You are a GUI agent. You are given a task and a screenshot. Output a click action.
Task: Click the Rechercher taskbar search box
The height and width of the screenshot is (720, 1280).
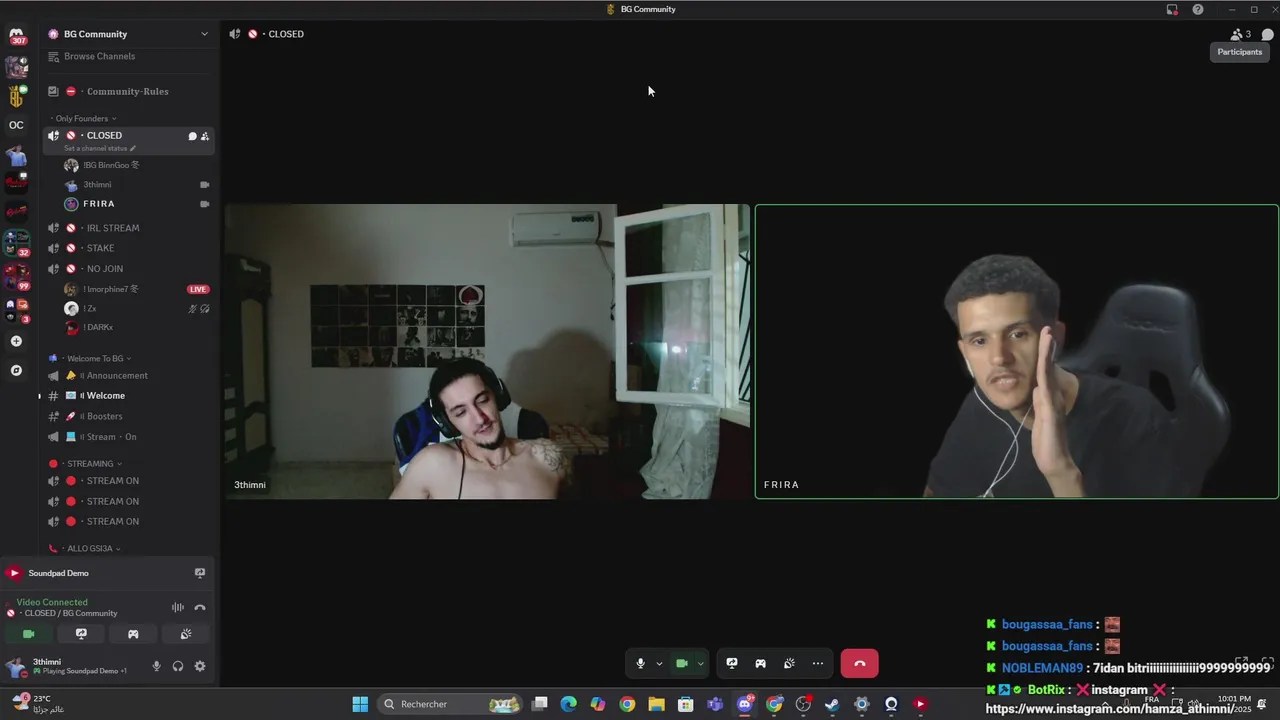[451, 704]
